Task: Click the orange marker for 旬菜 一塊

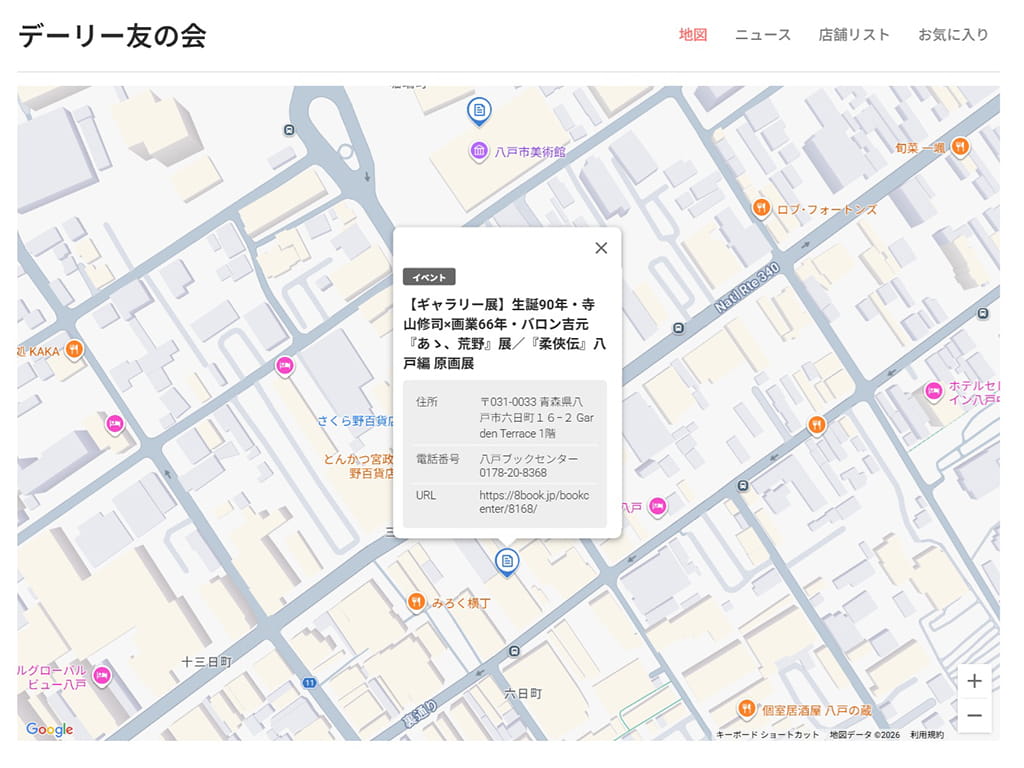Action: coord(960,146)
